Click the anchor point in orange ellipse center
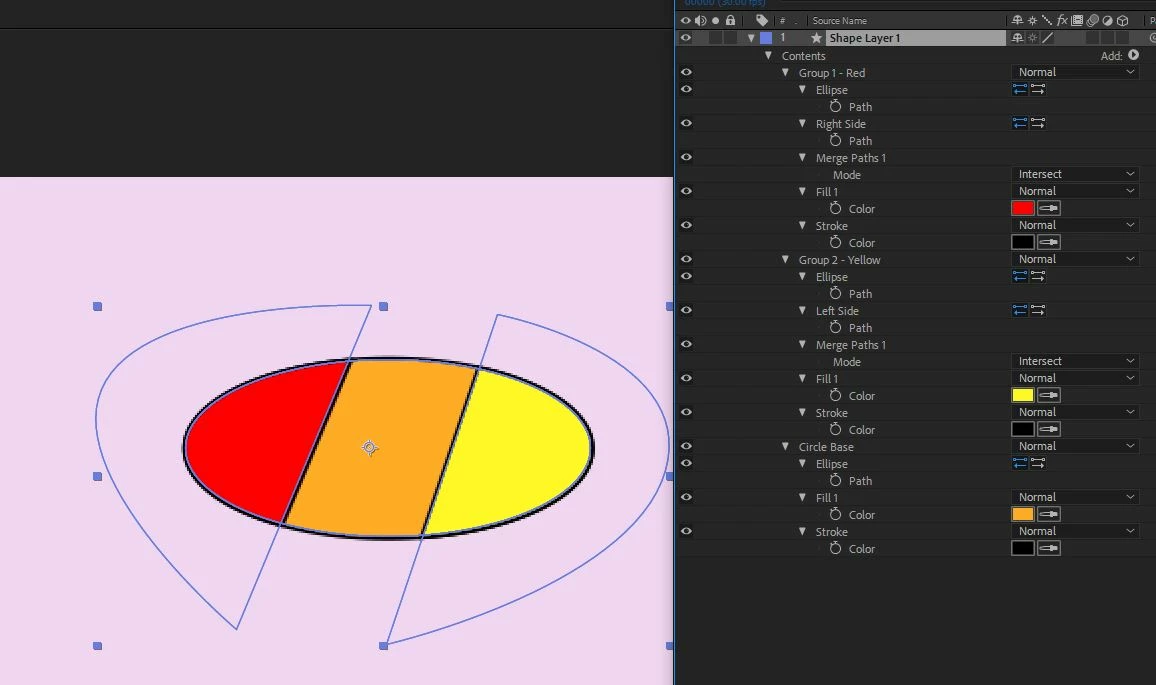Screen dimensions: 1156x685 (370, 448)
